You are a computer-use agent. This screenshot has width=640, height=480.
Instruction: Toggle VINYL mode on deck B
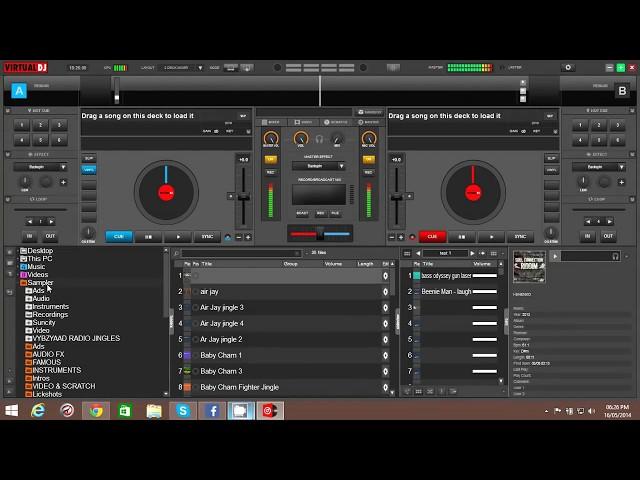[551, 170]
